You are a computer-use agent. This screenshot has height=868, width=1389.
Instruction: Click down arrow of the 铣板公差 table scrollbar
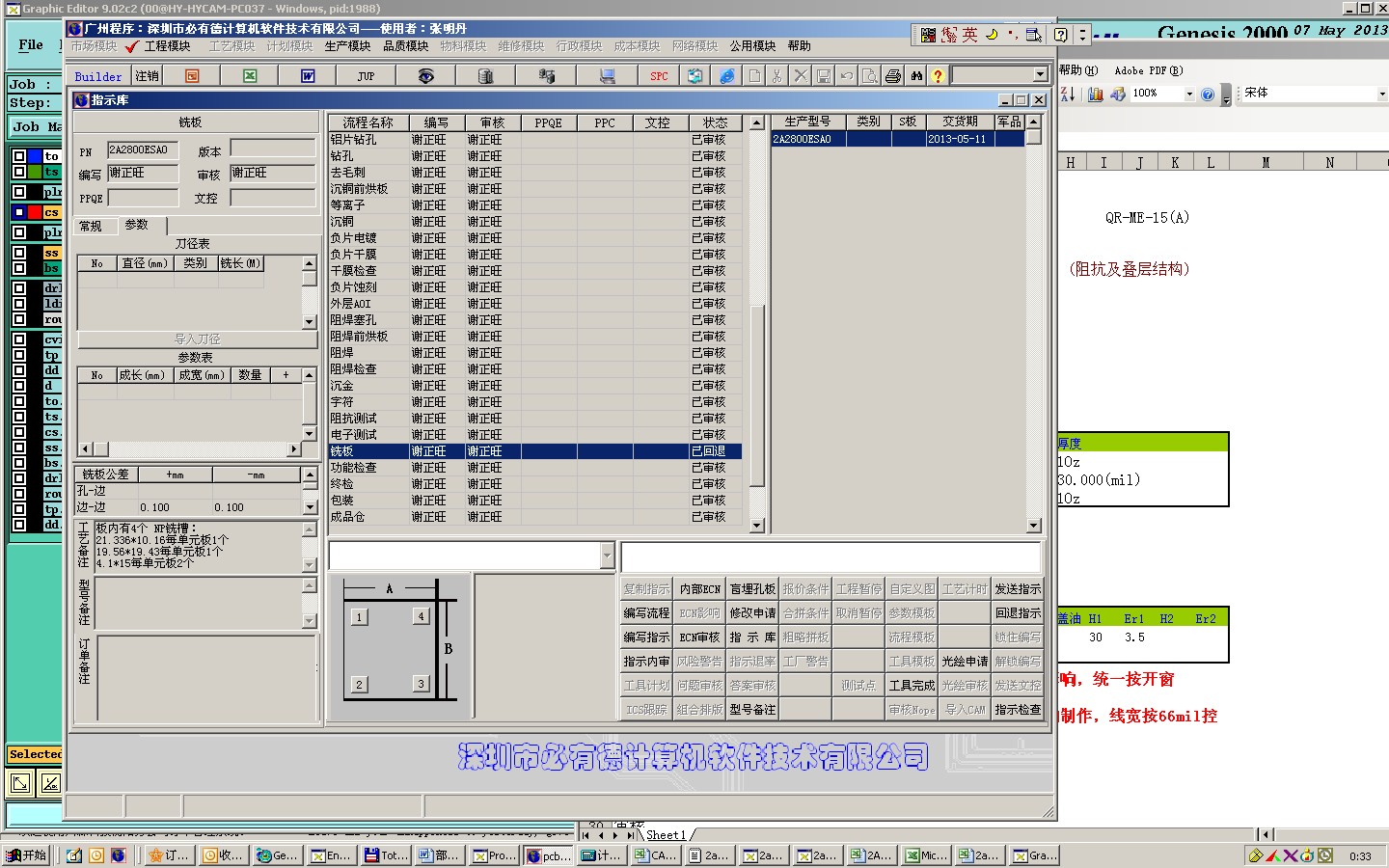pos(310,507)
